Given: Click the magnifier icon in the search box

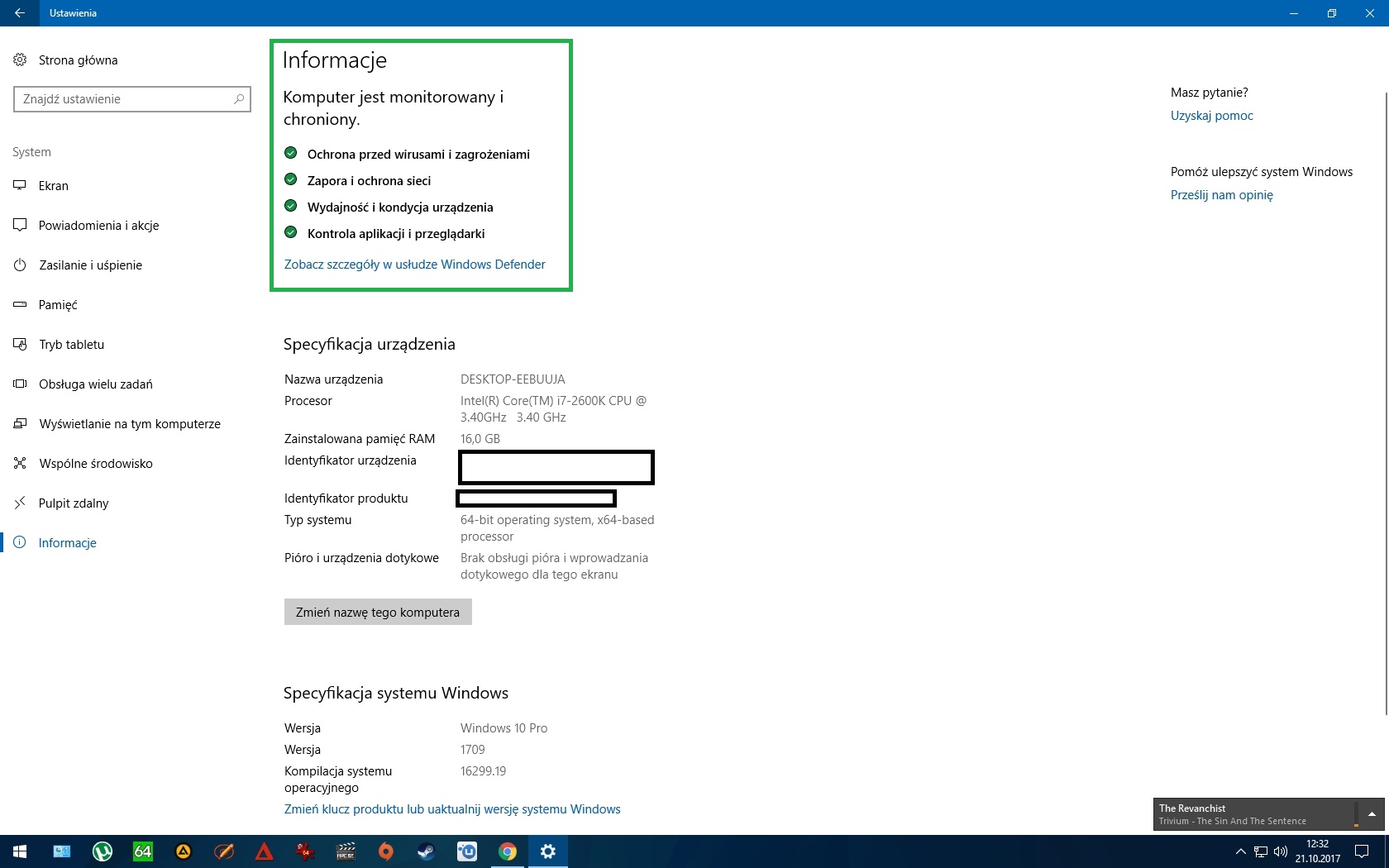Looking at the screenshot, I should point(239,99).
